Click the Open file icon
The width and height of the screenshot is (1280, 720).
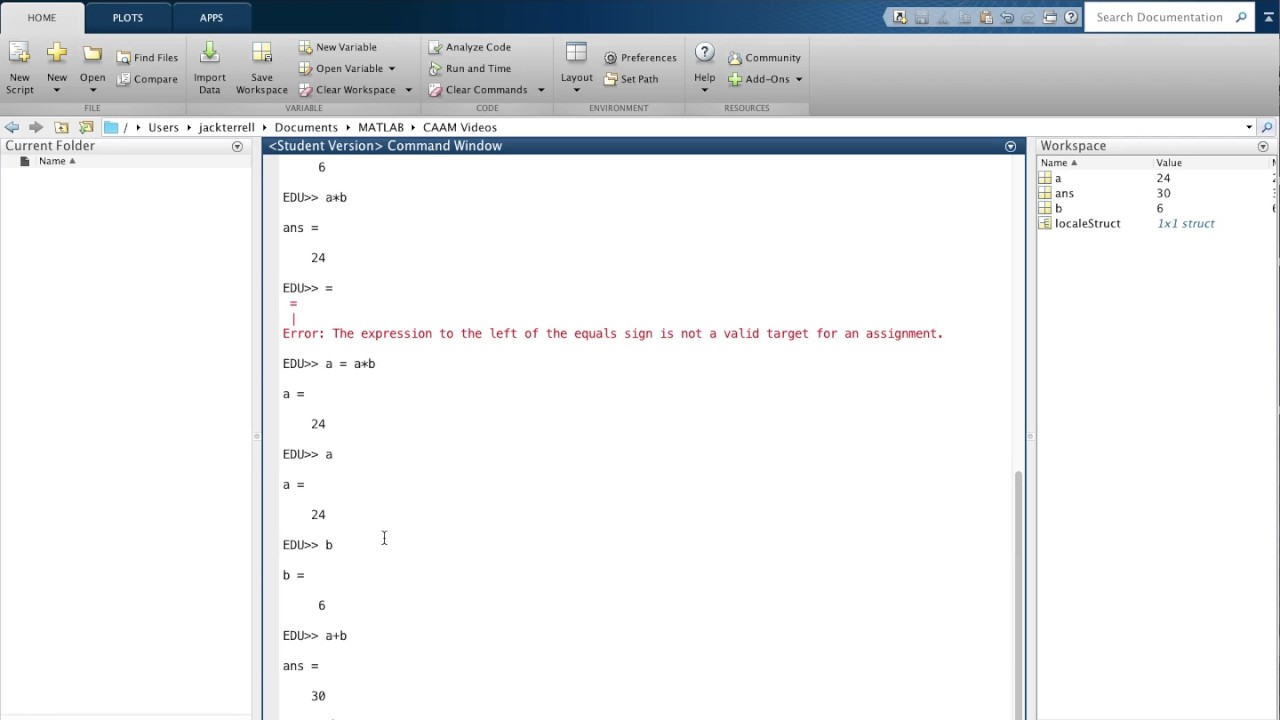(92, 54)
